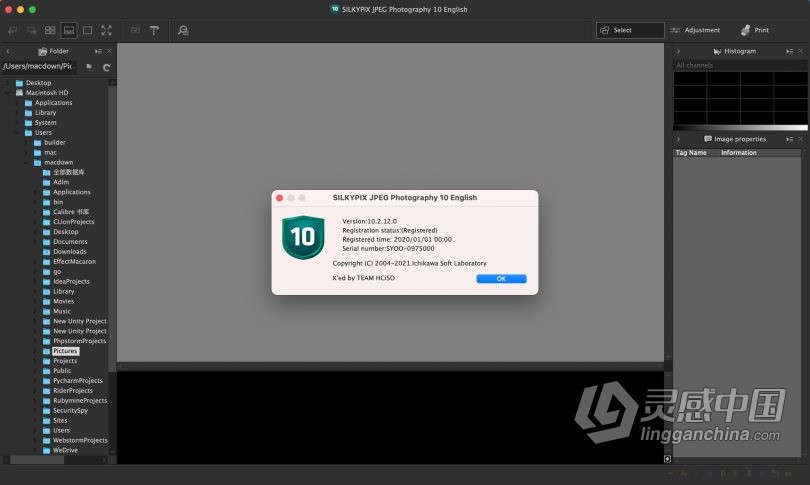The height and width of the screenshot is (485, 810).
Task: Click the Information column header
Action: 739,153
